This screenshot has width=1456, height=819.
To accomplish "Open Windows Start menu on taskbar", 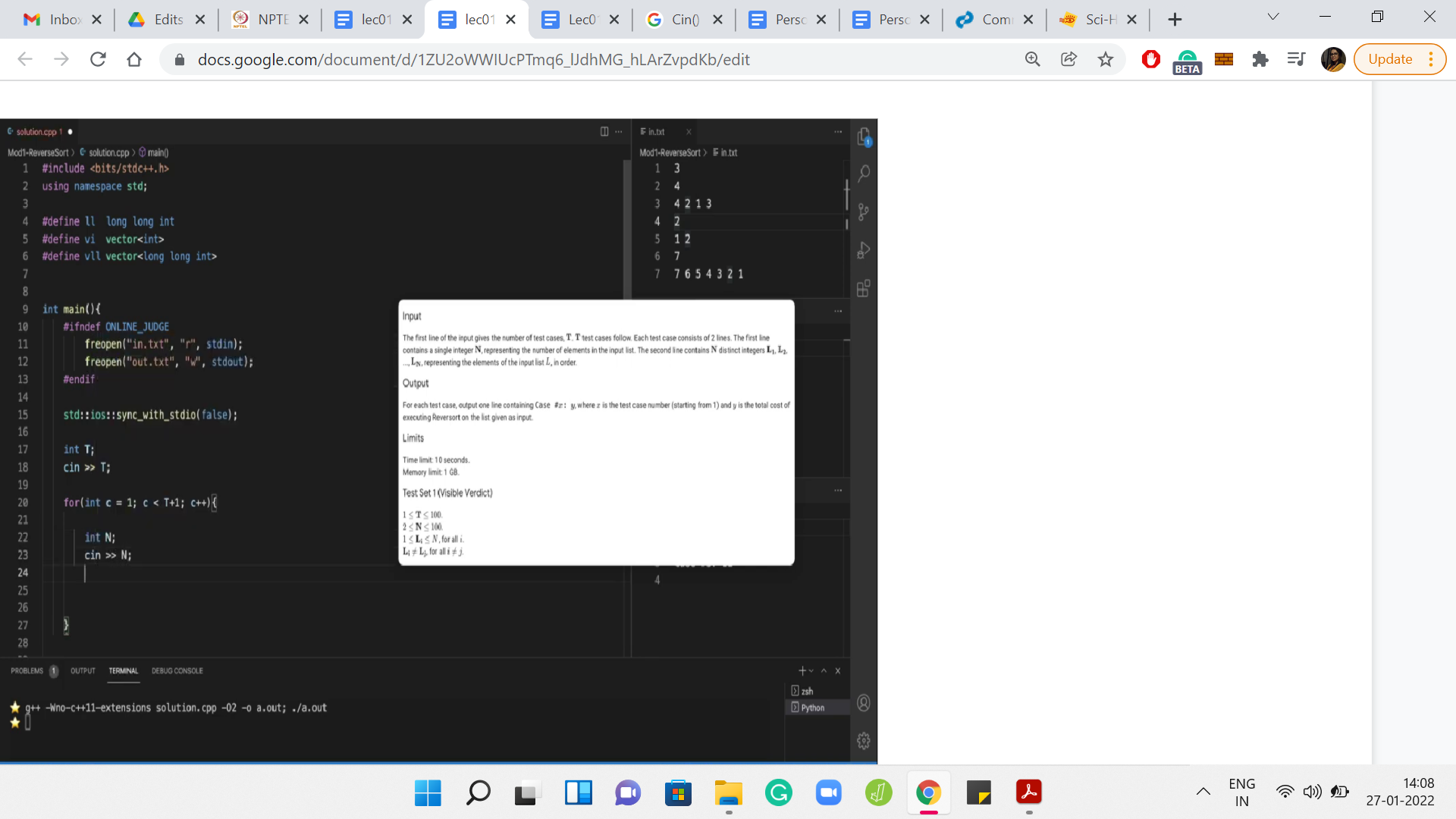I will click(x=428, y=793).
